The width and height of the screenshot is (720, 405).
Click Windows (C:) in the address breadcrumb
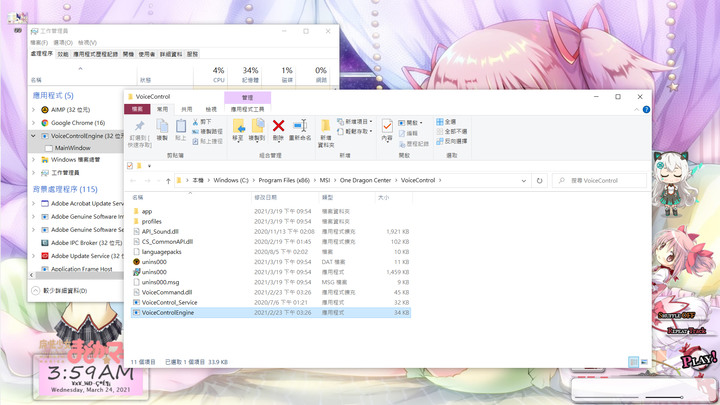(231, 180)
